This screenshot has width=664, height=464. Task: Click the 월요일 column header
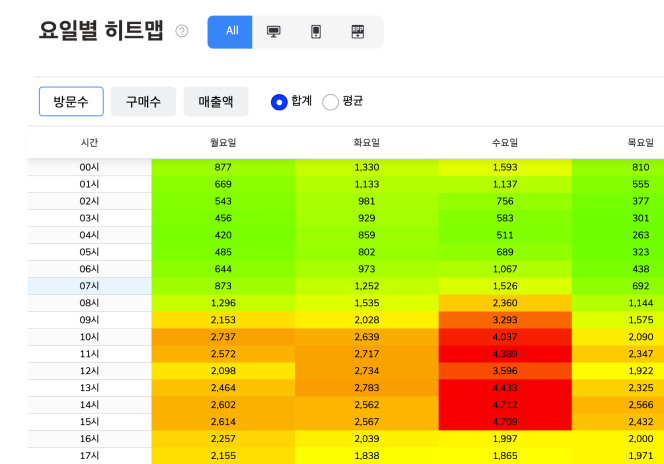click(x=223, y=143)
